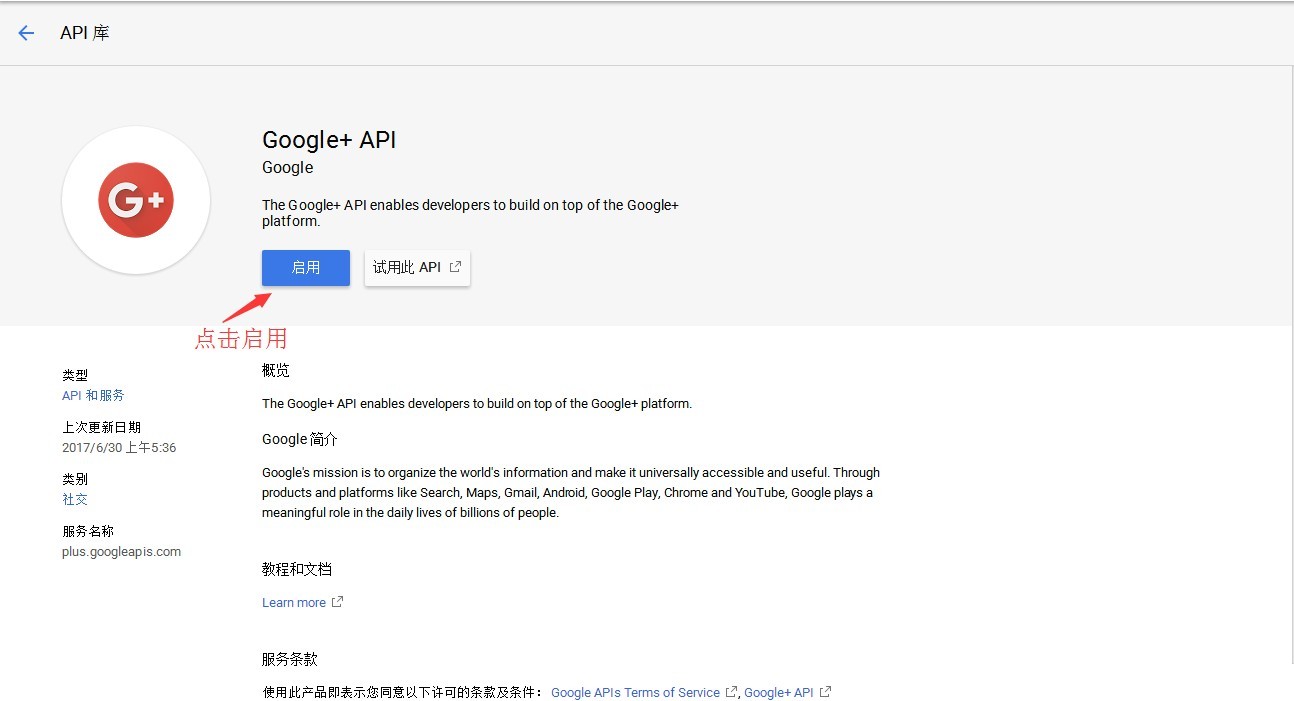Click the 类别 label

75,480
